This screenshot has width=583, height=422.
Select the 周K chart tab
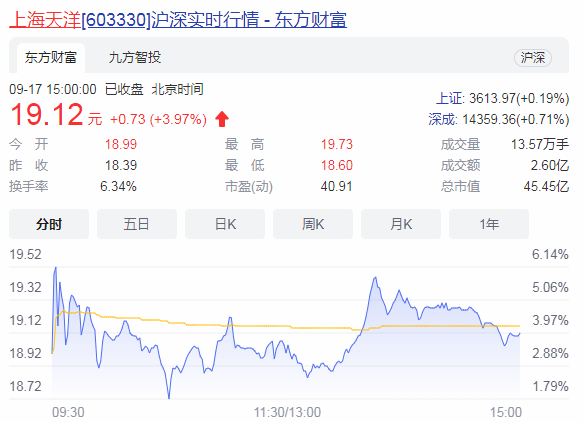point(313,224)
